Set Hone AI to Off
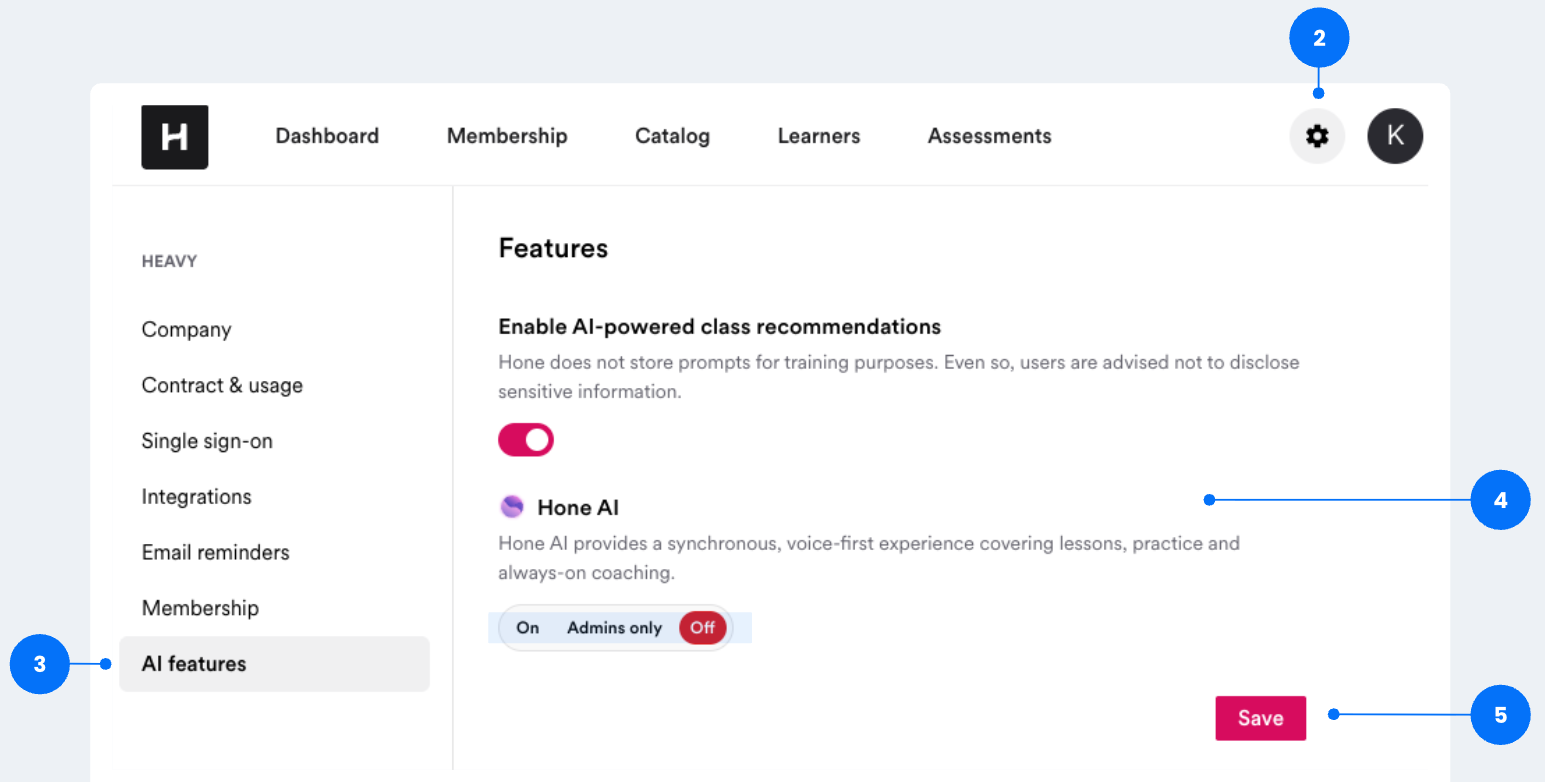This screenshot has width=1545, height=782. click(703, 628)
